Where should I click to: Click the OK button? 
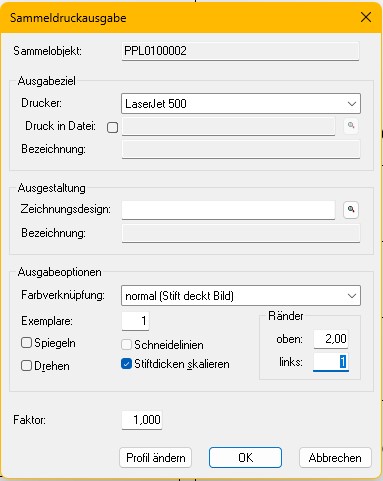pos(245,458)
